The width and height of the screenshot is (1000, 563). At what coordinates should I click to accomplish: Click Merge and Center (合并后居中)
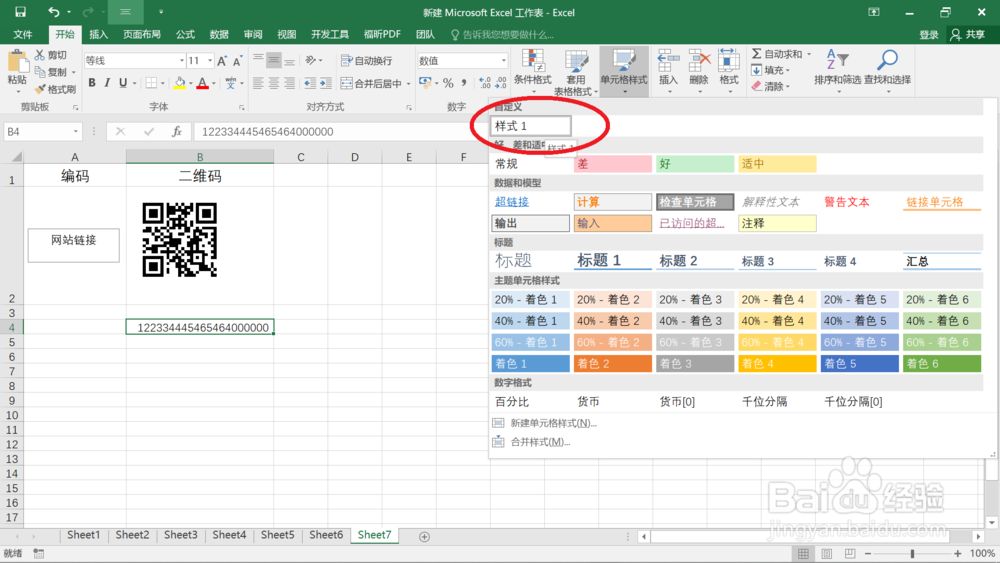click(x=371, y=83)
